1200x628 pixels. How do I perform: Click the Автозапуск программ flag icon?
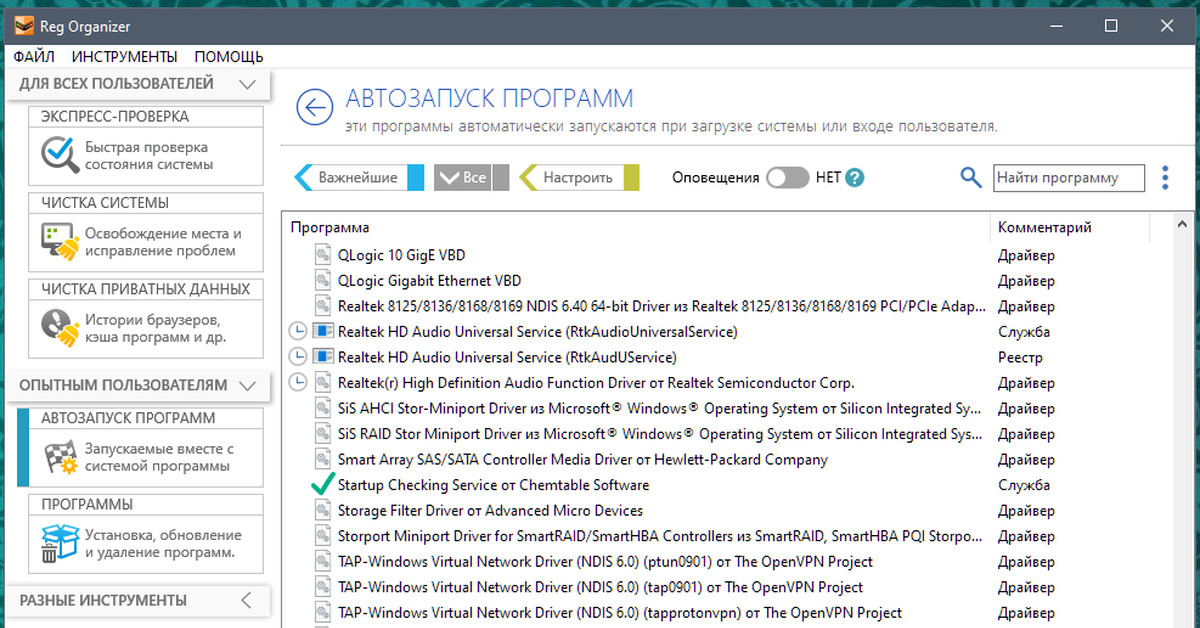(x=60, y=457)
